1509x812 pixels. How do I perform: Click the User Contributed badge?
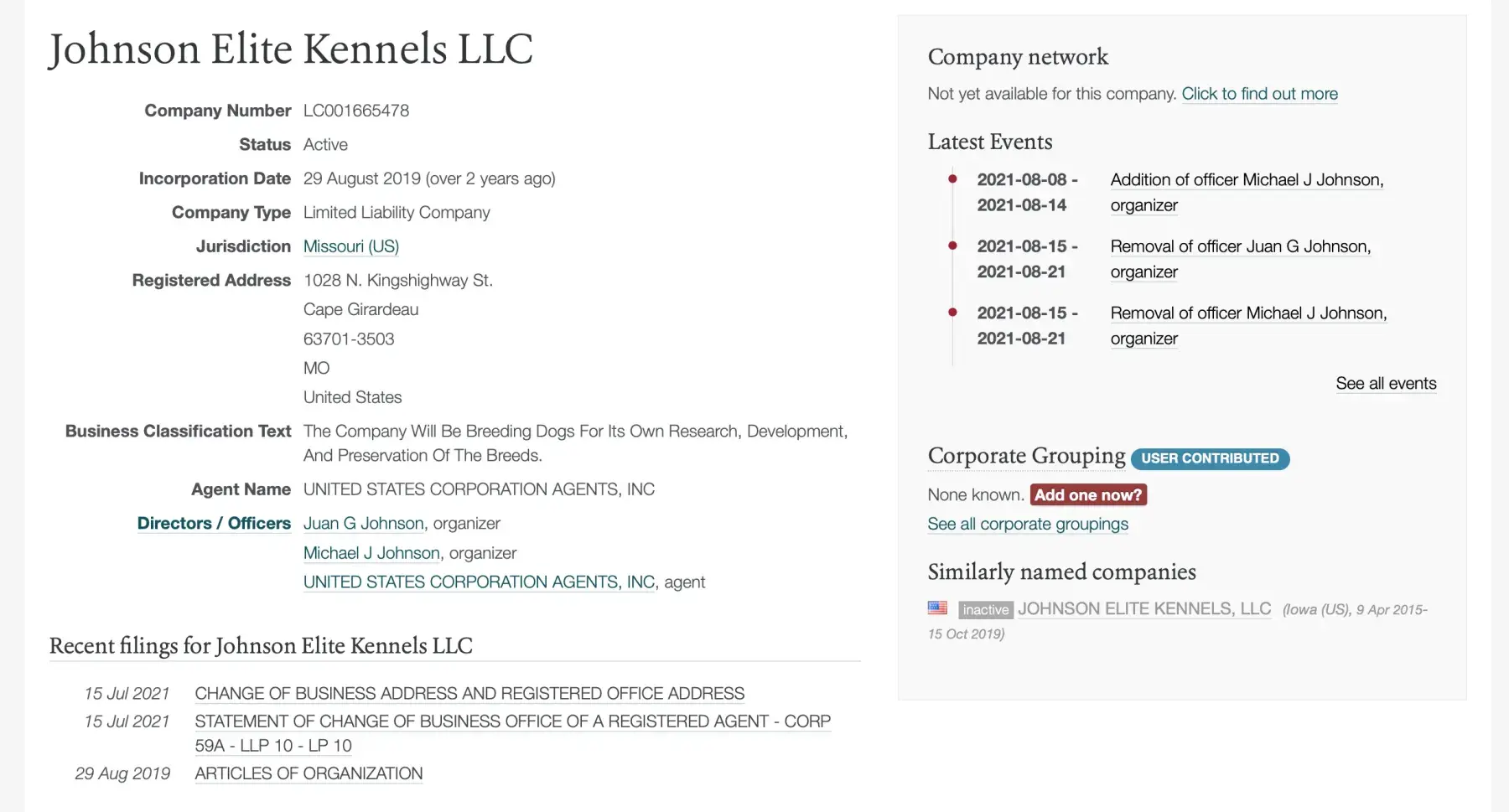pos(1210,458)
